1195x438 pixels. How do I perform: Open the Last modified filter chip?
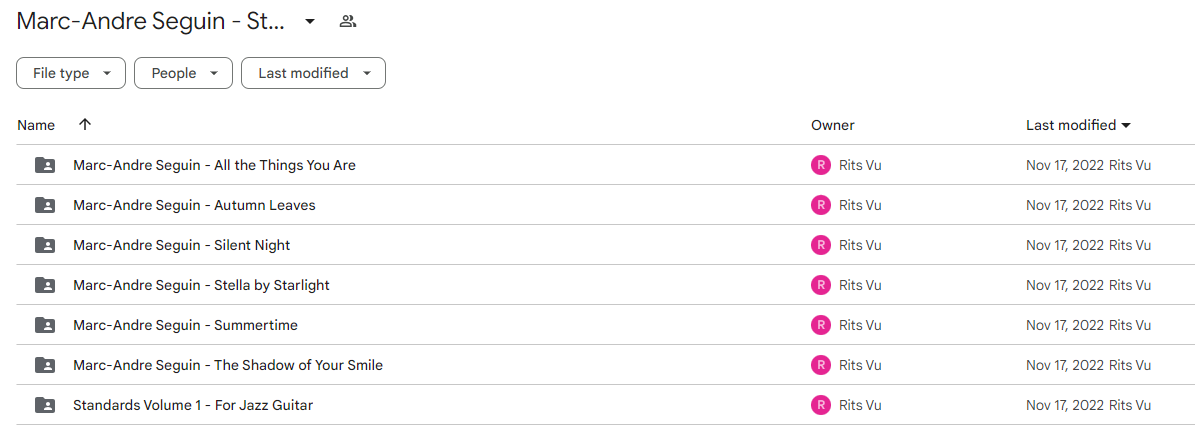[x=313, y=73]
